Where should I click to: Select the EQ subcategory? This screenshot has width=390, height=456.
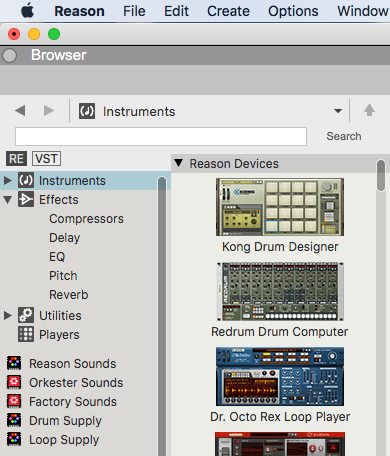tap(57, 257)
